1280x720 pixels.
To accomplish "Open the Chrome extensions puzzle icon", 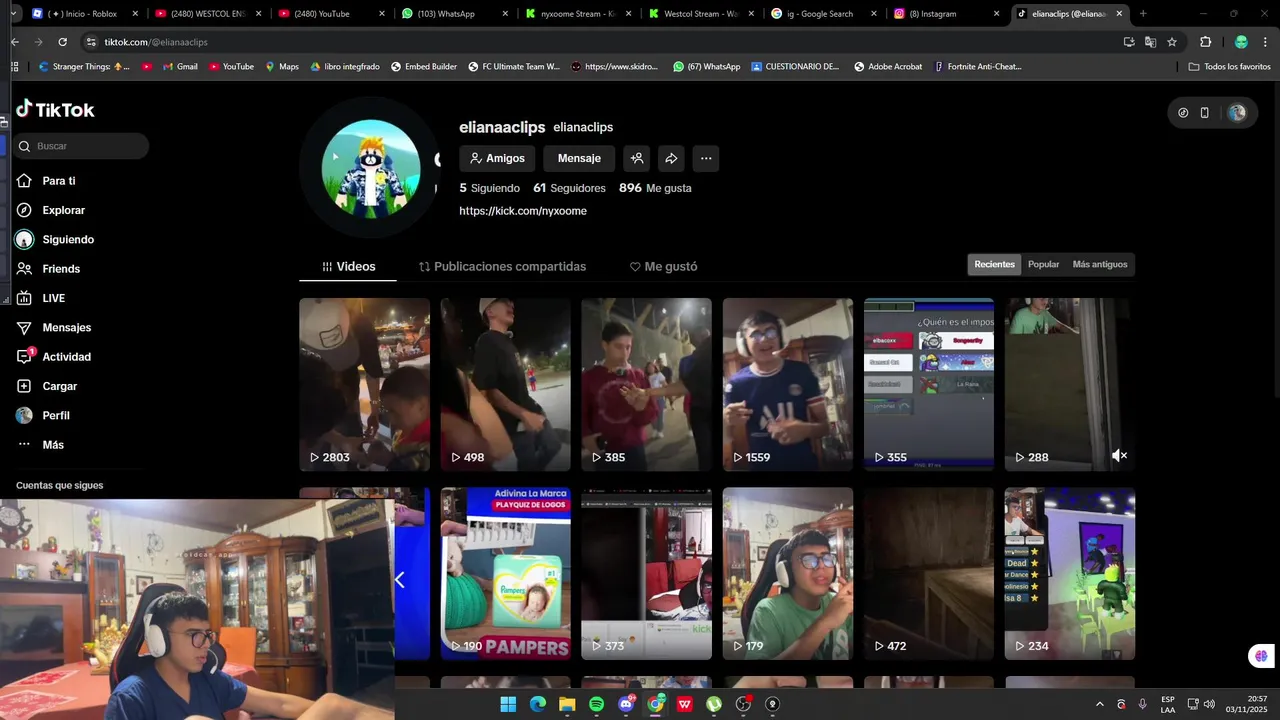I will point(1205,42).
